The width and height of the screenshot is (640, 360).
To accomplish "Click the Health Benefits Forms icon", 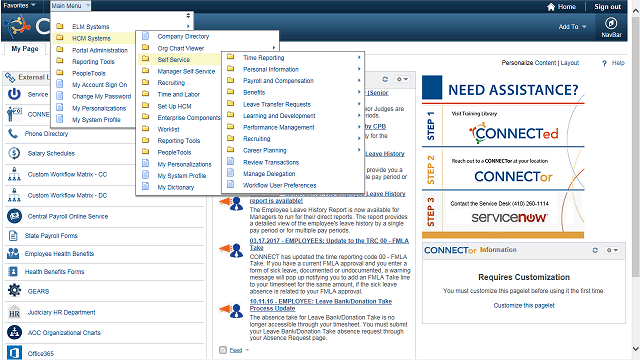I will tap(13, 271).
